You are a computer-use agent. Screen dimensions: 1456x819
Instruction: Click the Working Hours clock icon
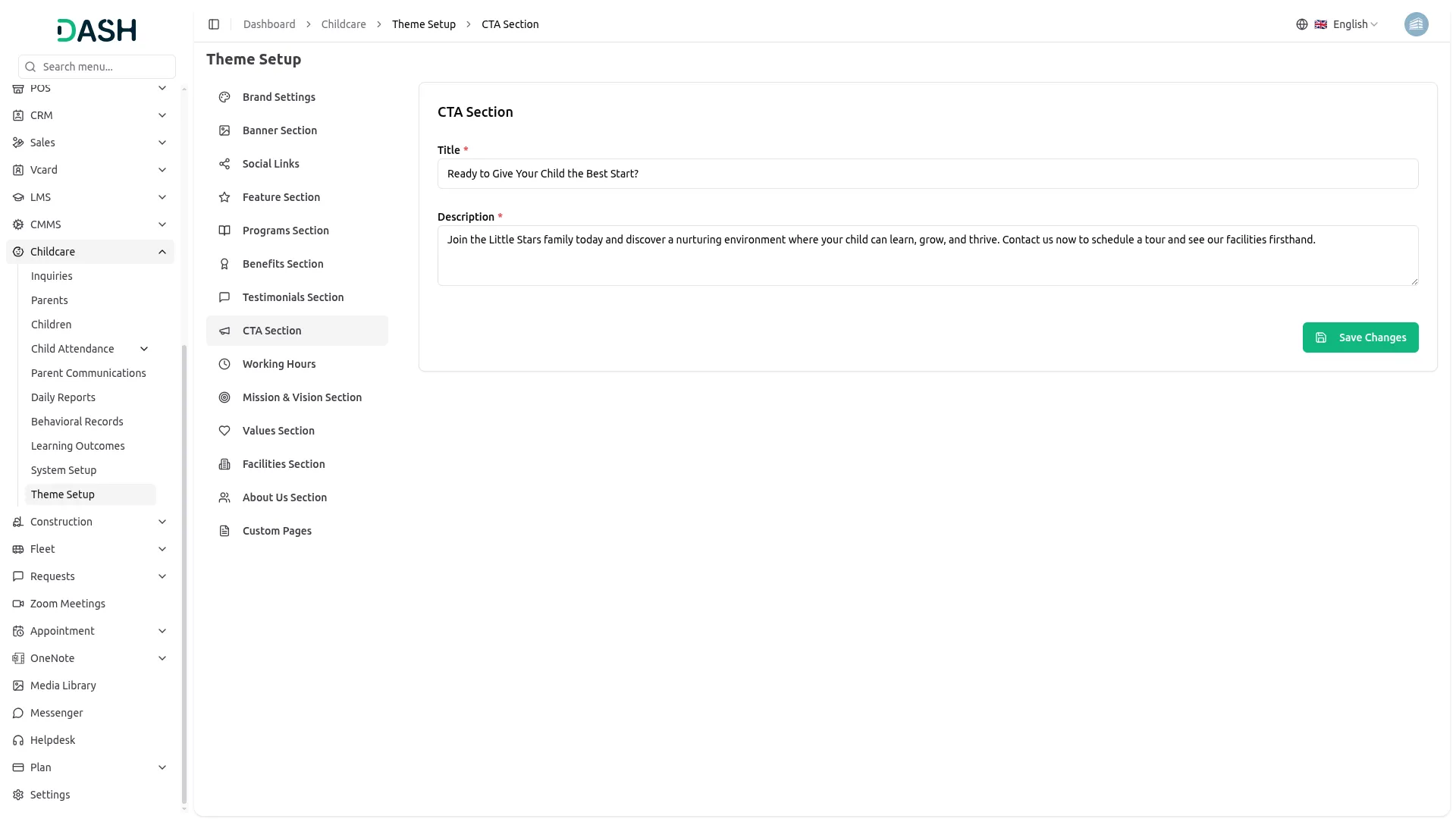click(224, 364)
